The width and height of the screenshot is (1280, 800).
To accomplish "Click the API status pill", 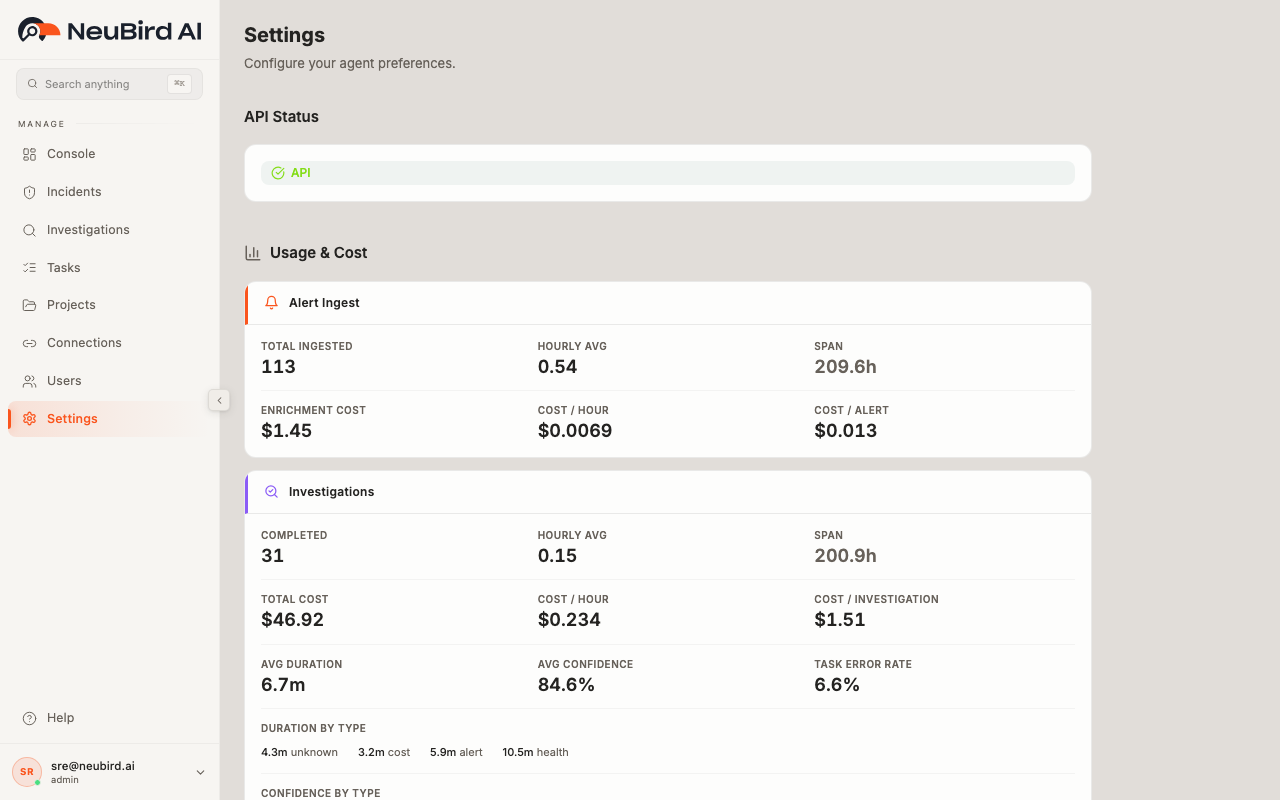I will 666,172.
